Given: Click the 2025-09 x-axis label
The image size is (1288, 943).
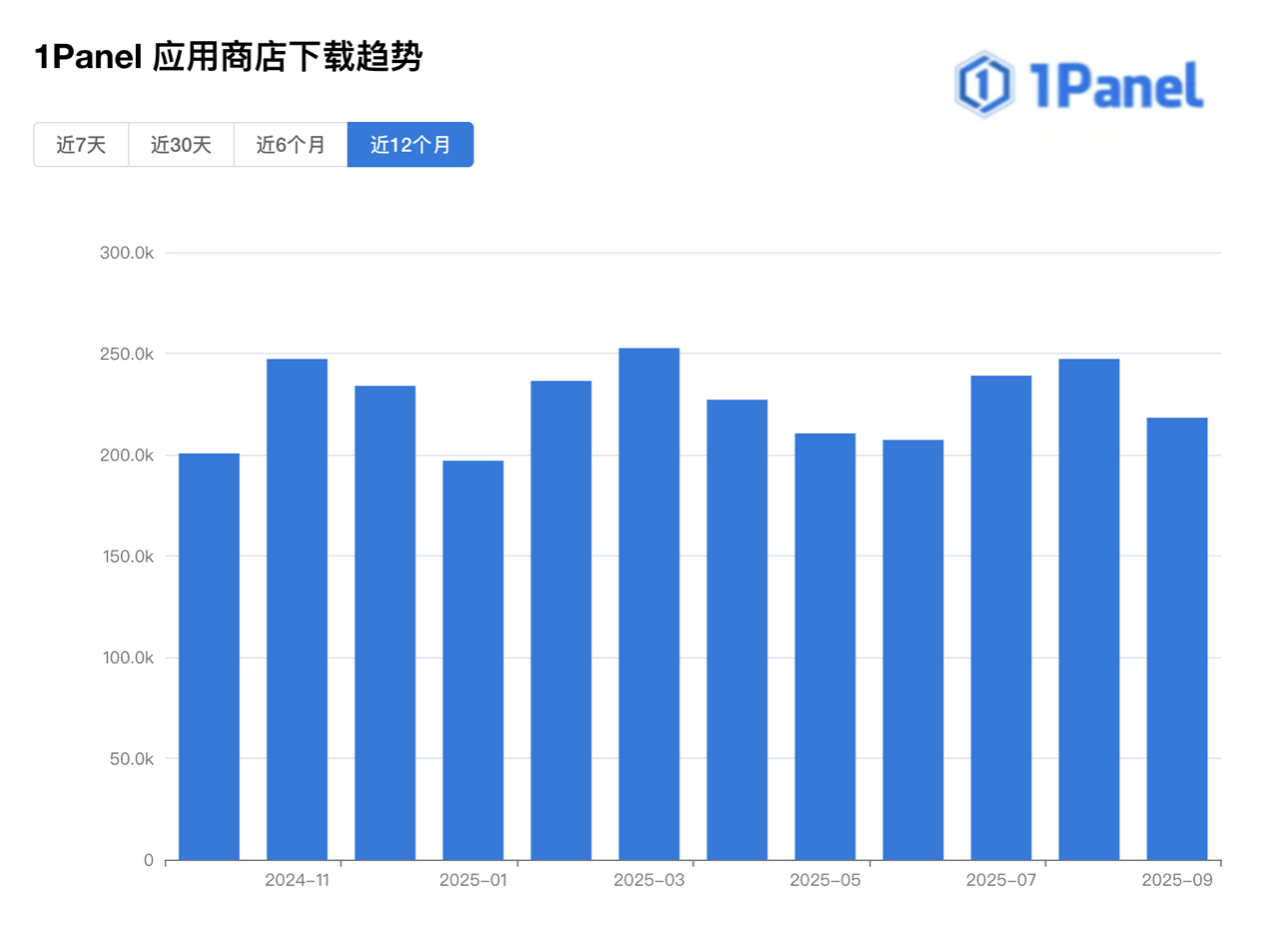Looking at the screenshot, I should [x=1176, y=880].
